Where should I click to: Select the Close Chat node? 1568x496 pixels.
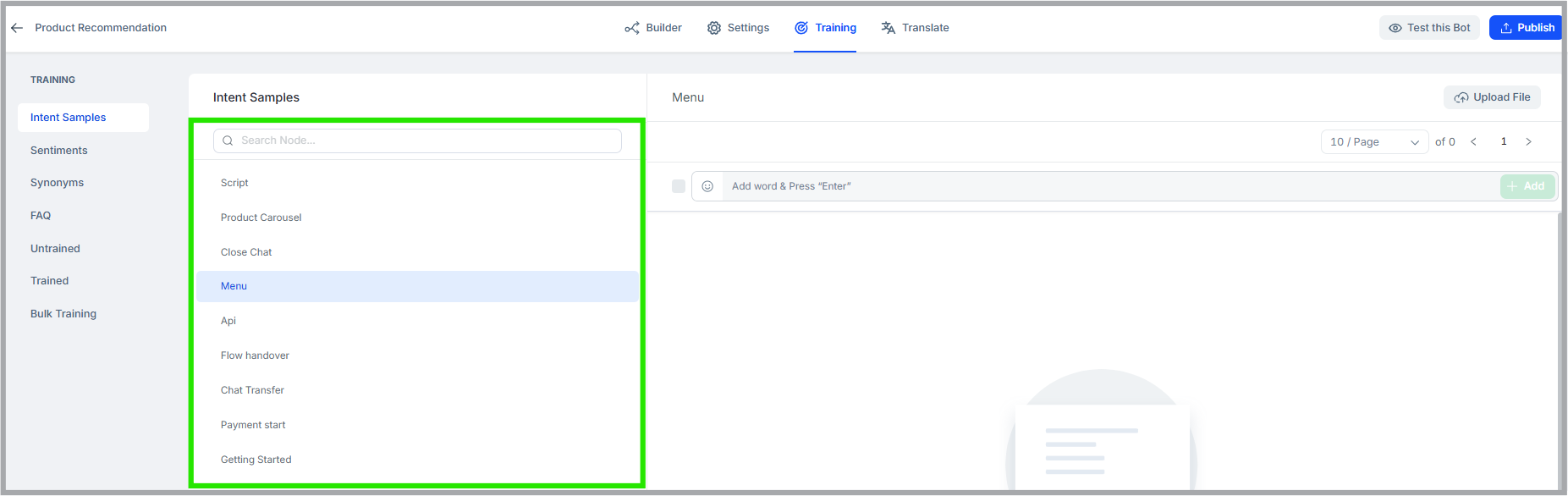pyautogui.click(x=417, y=252)
